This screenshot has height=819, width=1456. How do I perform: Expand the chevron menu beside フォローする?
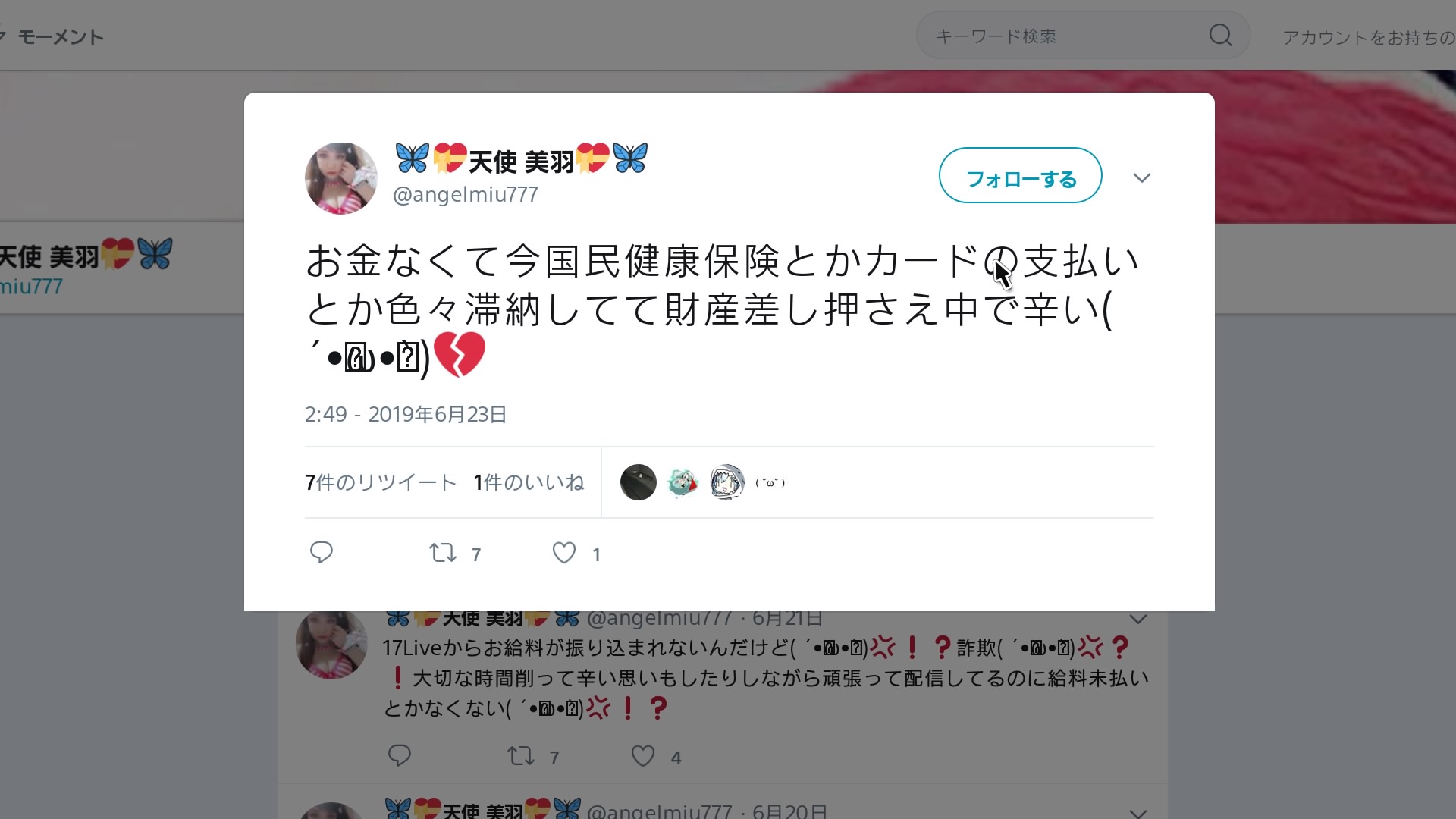1142,177
